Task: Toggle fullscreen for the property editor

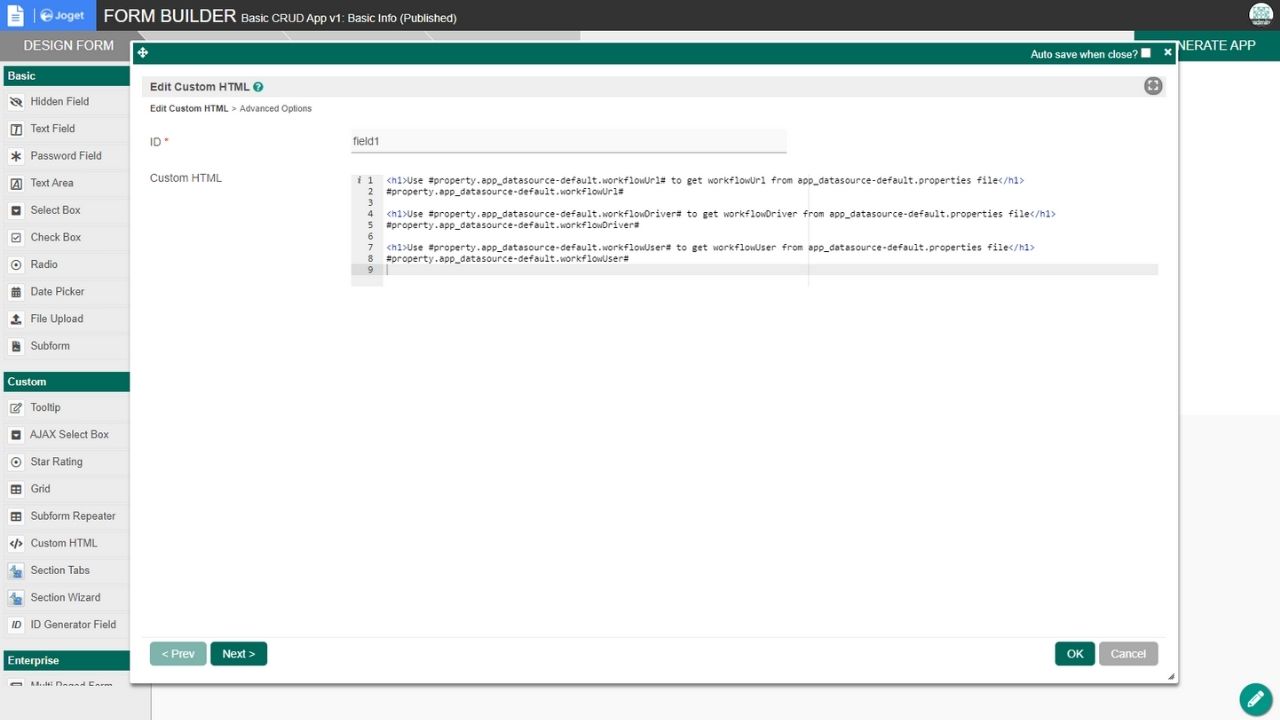Action: (1153, 86)
